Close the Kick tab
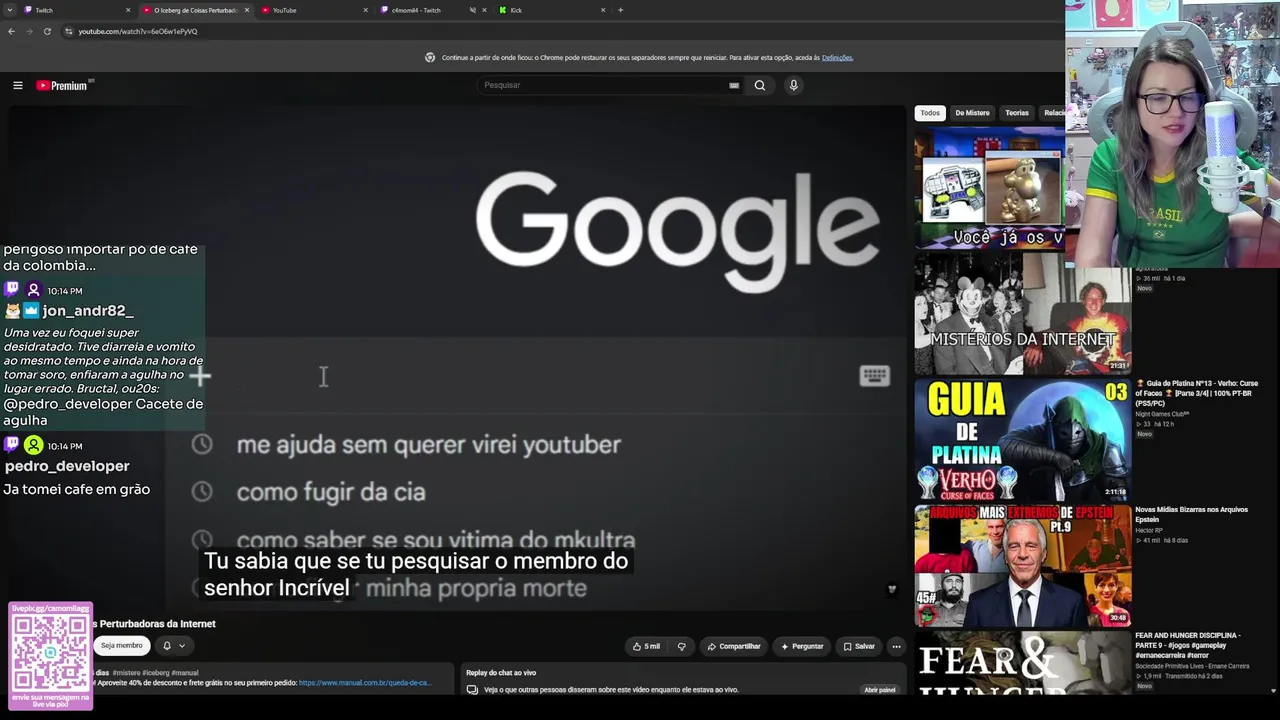The width and height of the screenshot is (1280, 720). [x=603, y=10]
